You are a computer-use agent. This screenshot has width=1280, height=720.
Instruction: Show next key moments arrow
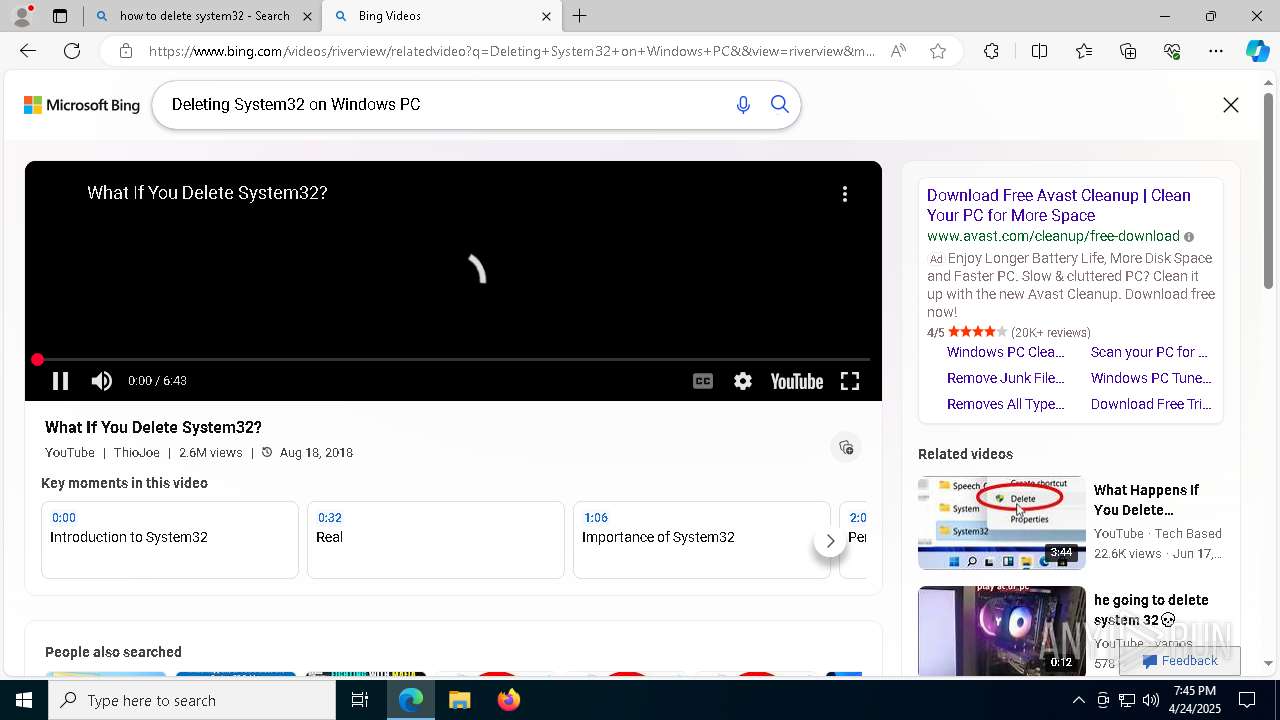click(830, 541)
